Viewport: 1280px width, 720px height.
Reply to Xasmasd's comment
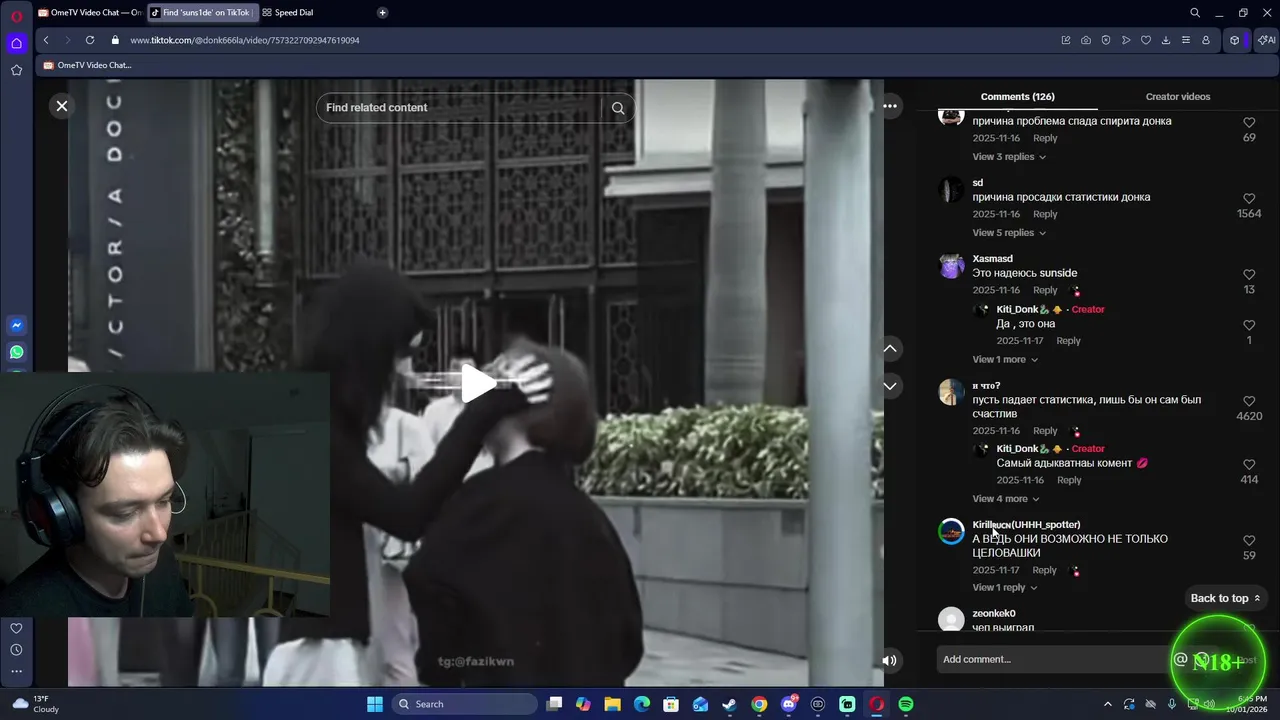[1045, 290]
